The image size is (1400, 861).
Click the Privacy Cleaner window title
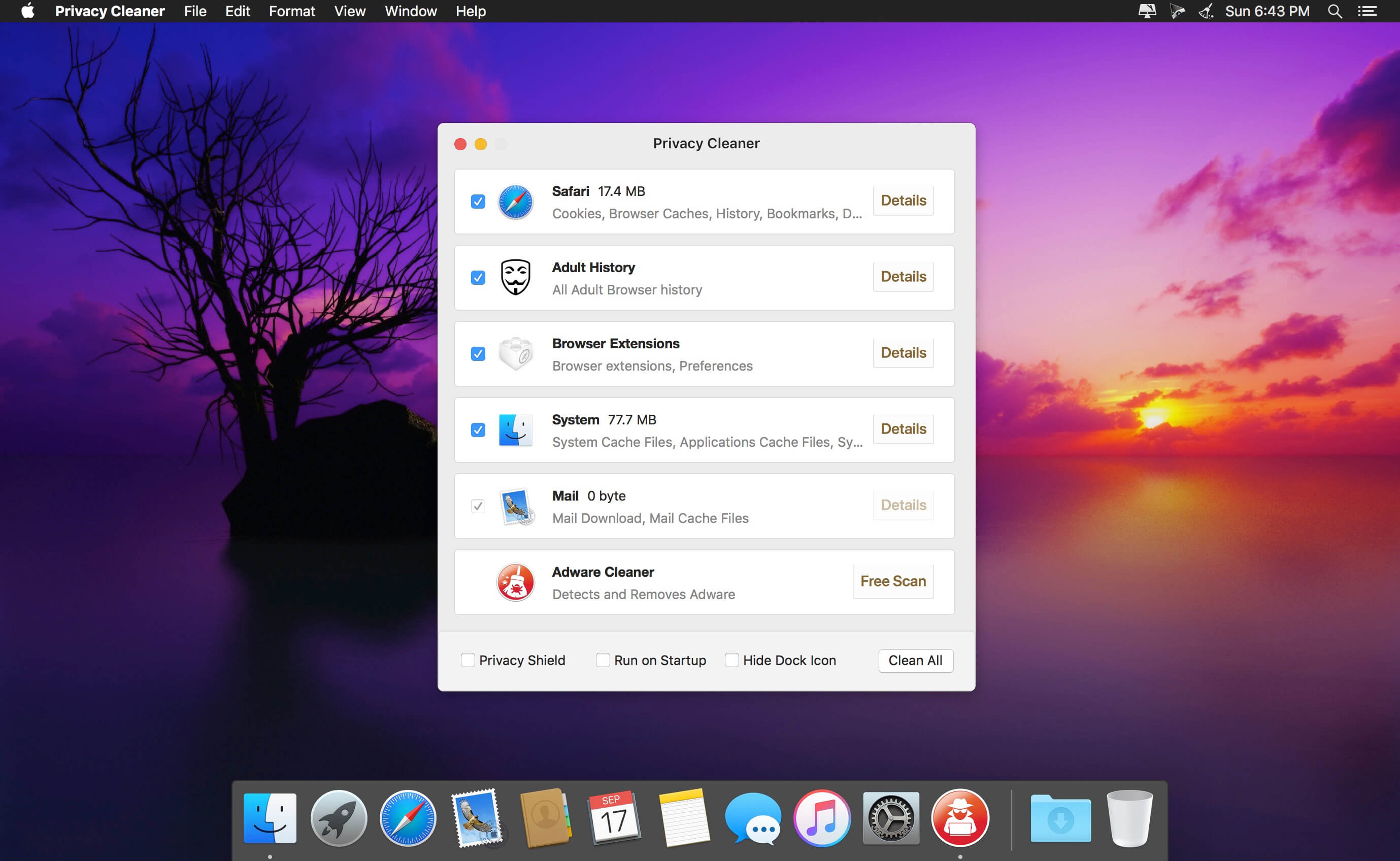(x=706, y=144)
